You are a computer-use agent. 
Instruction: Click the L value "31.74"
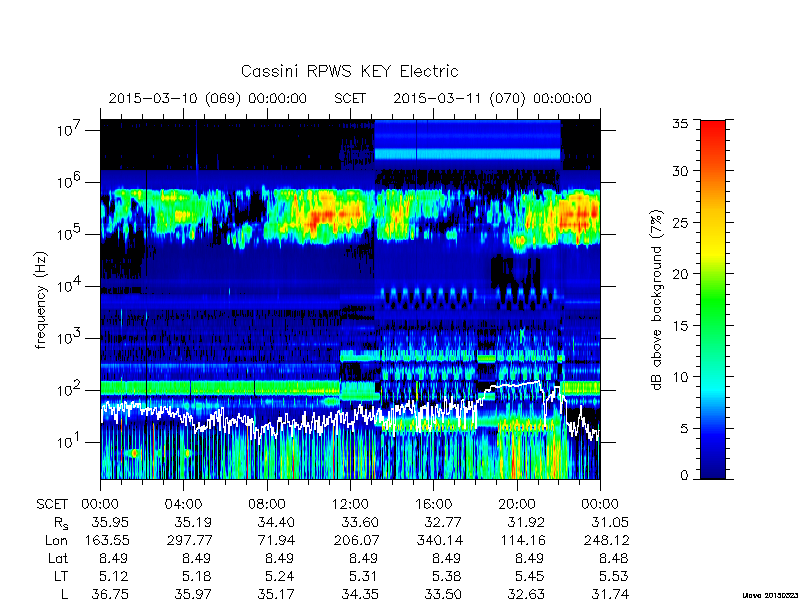(x=609, y=594)
